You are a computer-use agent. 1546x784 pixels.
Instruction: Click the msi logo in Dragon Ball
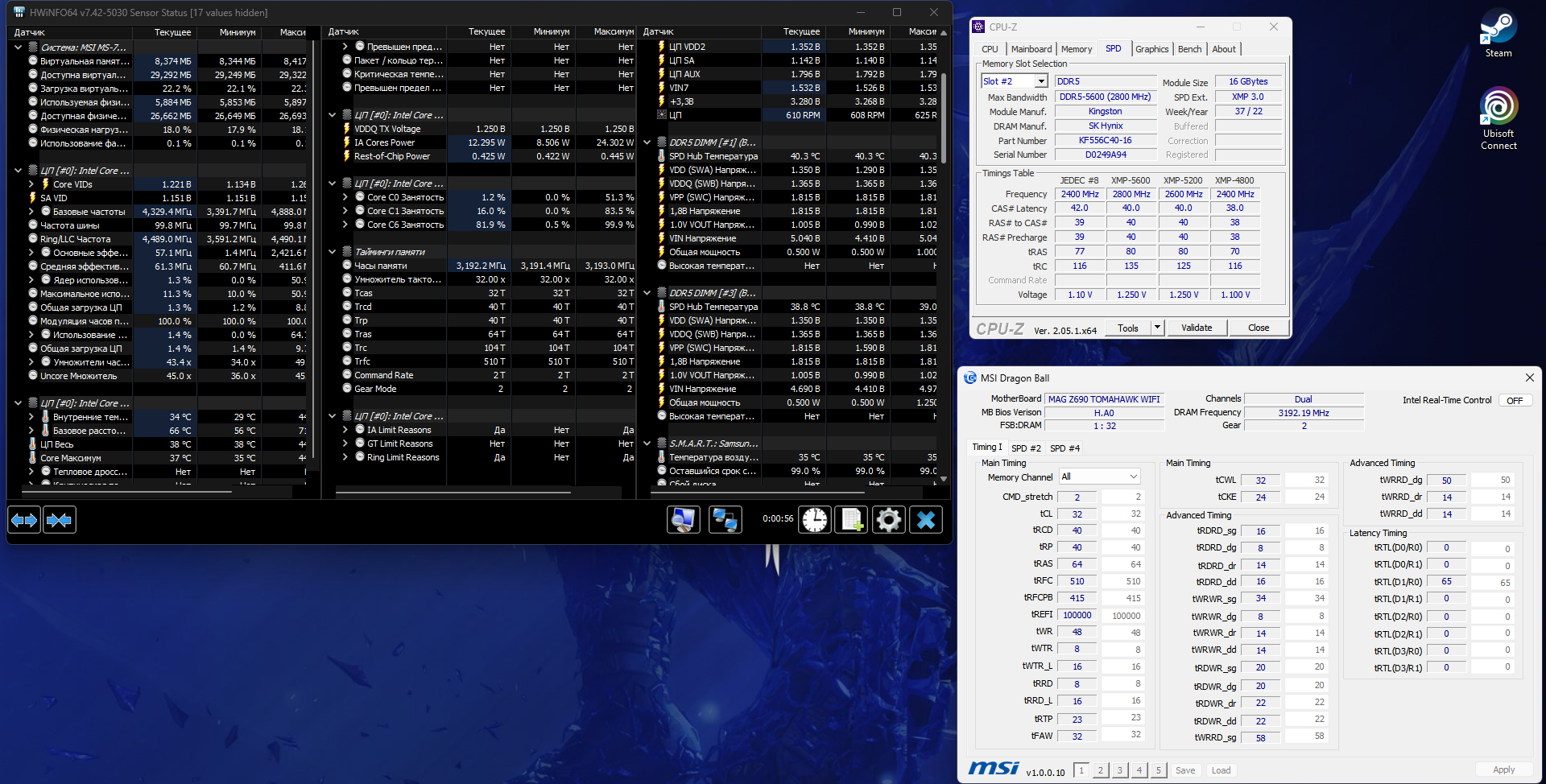tap(994, 769)
